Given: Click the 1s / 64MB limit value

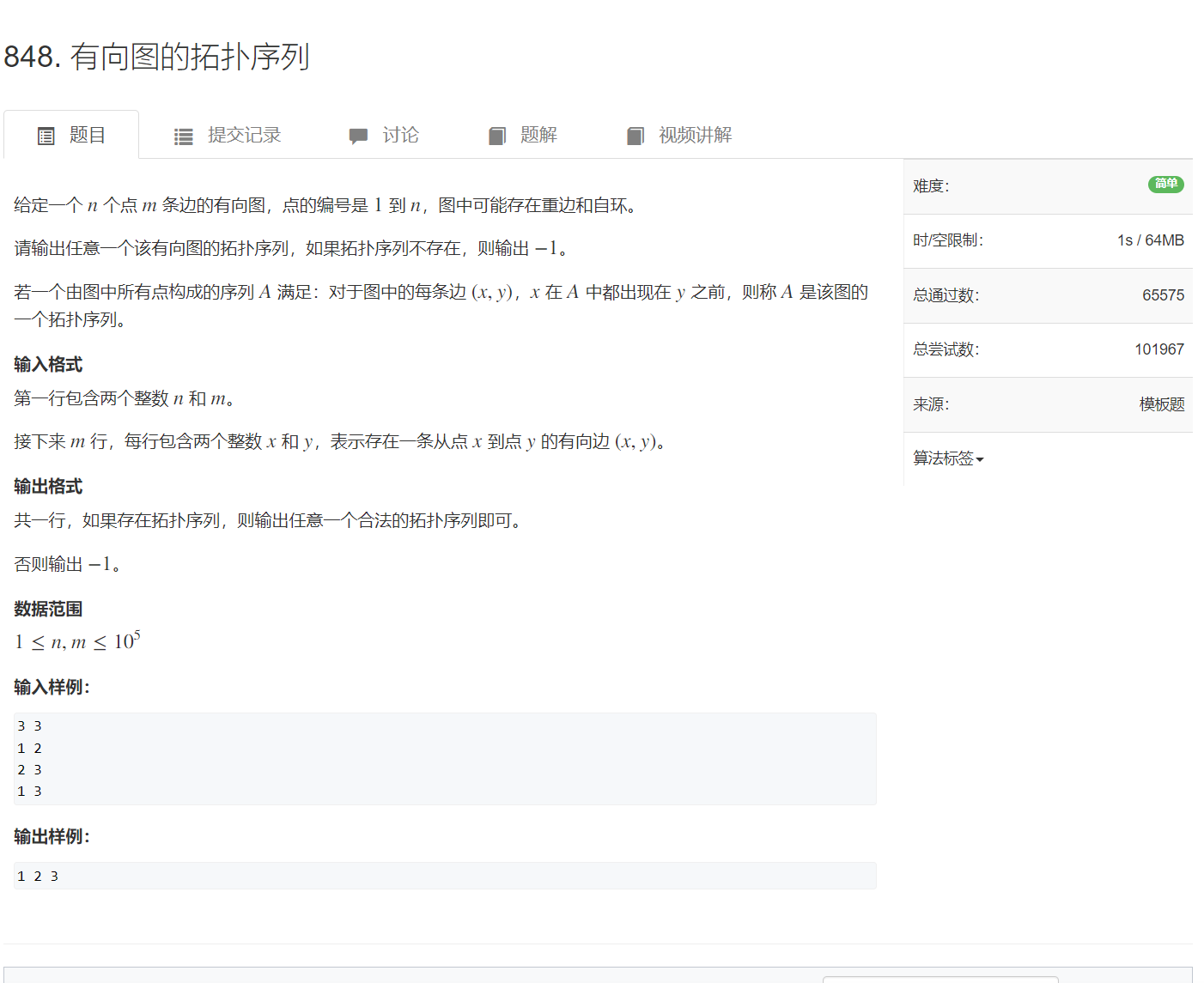Looking at the screenshot, I should coord(1151,240).
